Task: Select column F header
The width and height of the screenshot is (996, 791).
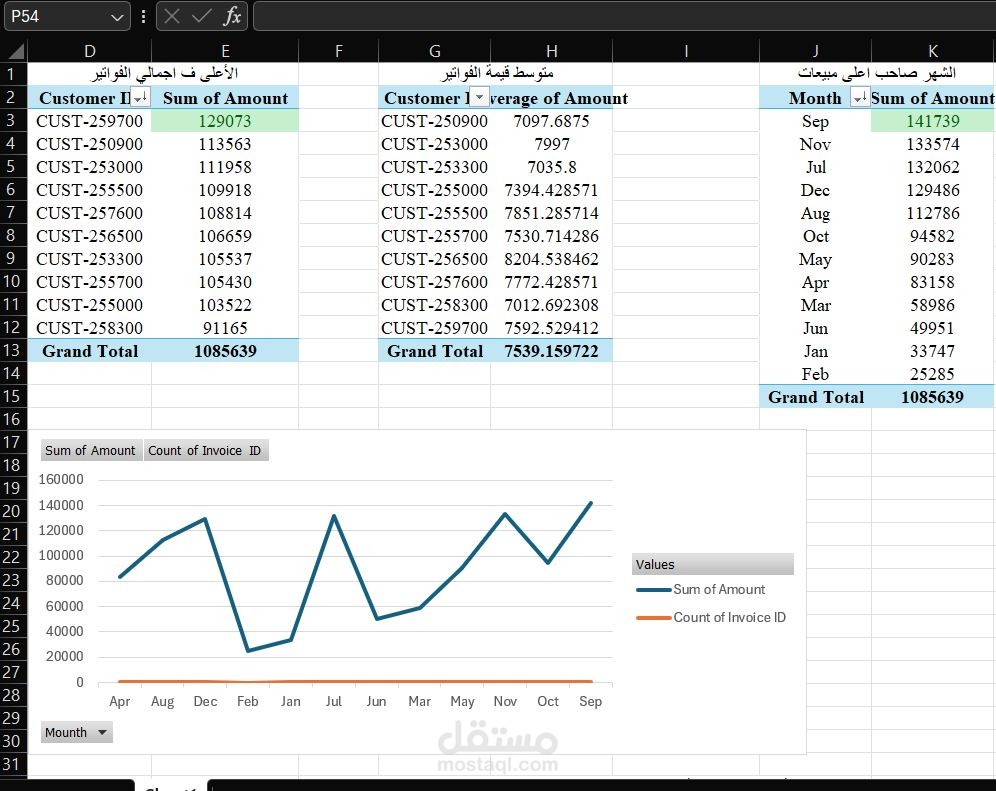Action: click(339, 51)
